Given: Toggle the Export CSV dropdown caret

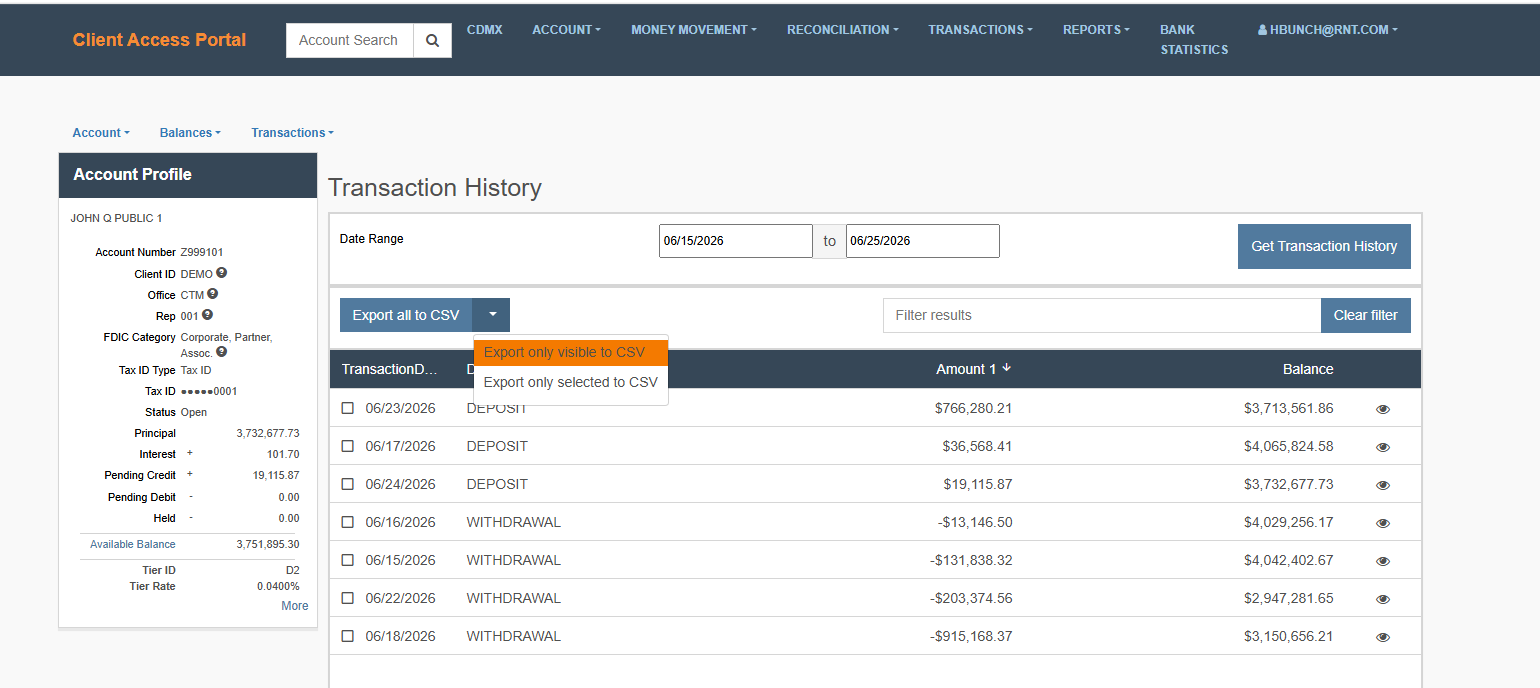Looking at the screenshot, I should [x=492, y=315].
